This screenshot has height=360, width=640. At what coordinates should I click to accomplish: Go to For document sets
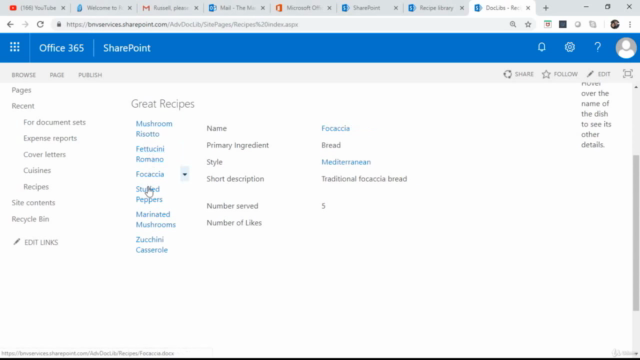(x=54, y=122)
